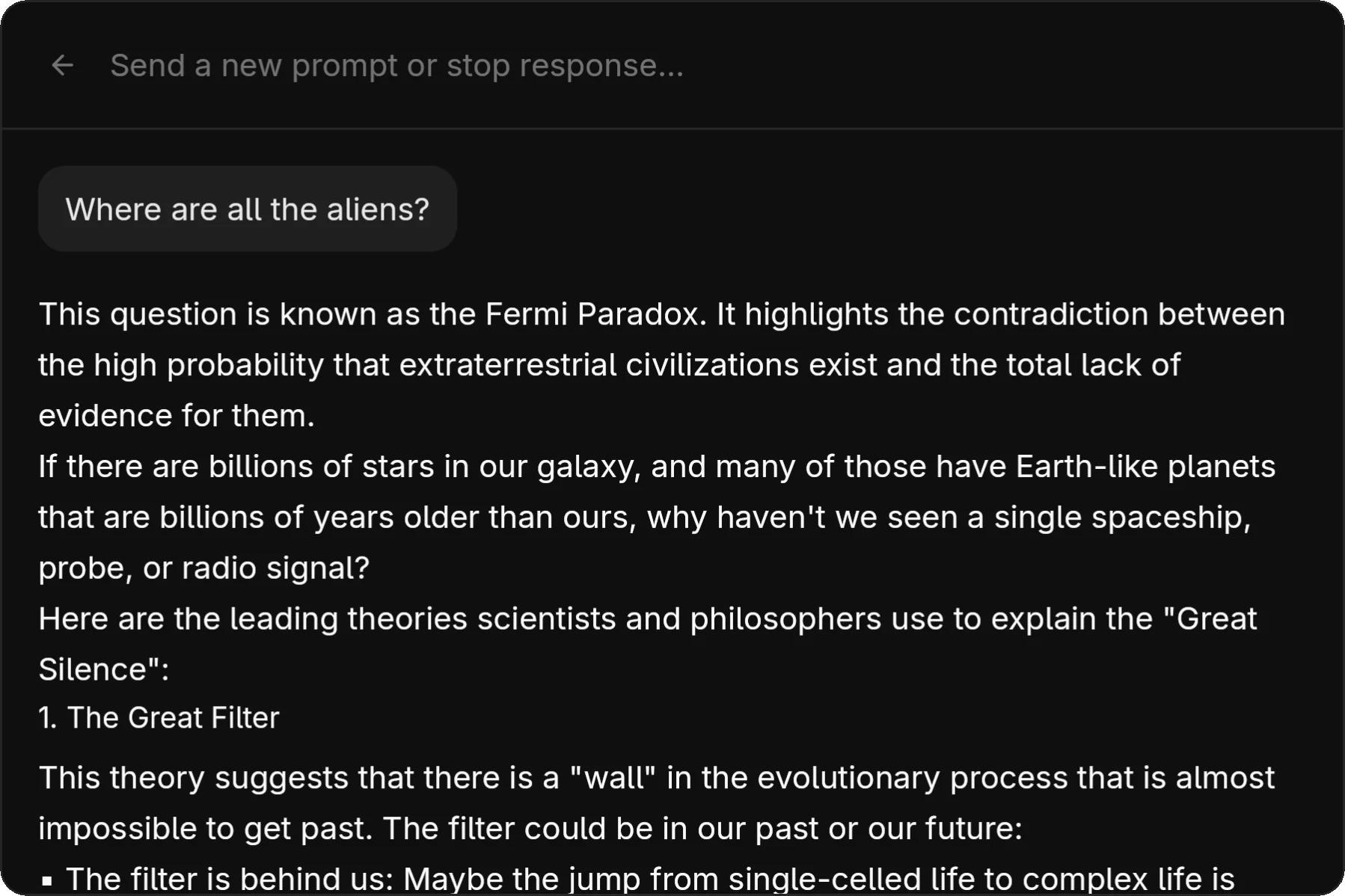Viewport: 1345px width, 896px height.
Task: Click 'The filter is behind us' bullet text
Action: pos(229,880)
